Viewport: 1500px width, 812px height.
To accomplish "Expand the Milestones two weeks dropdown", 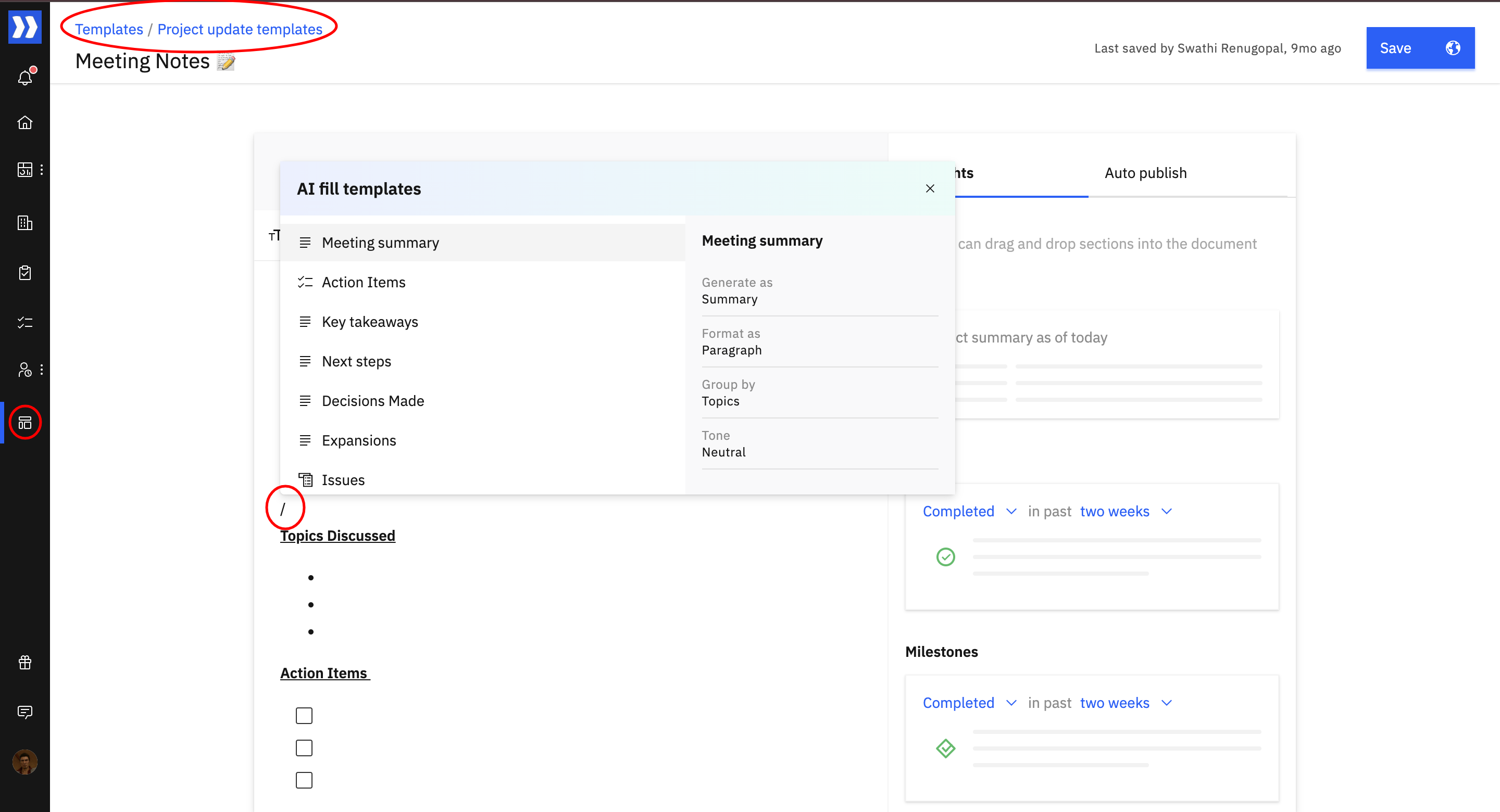I will click(1125, 703).
